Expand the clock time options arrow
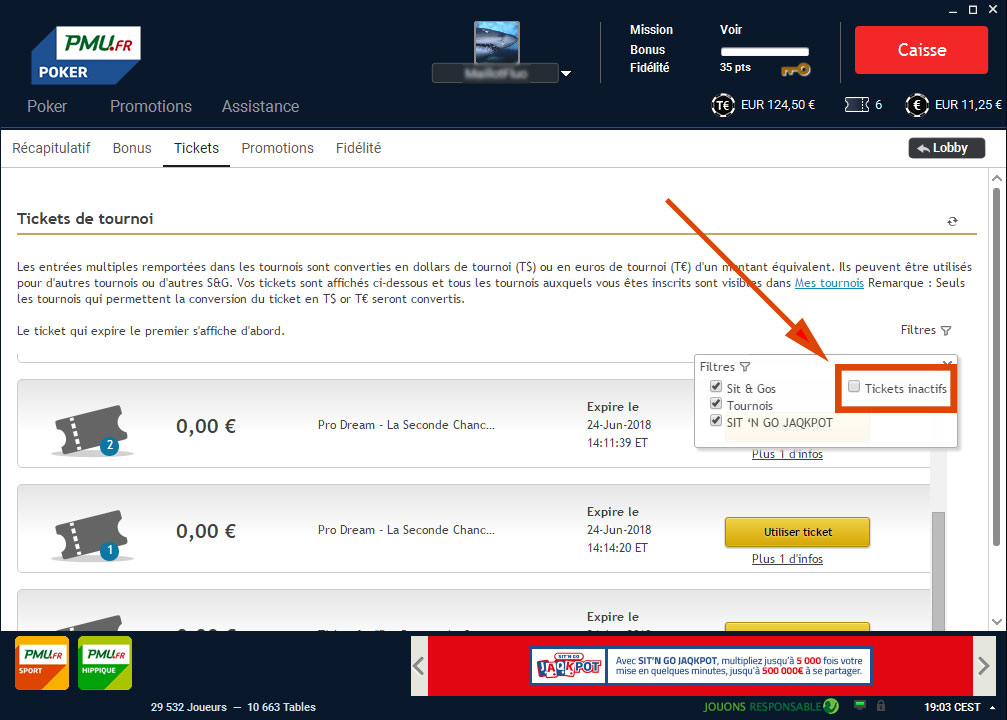Screen dimensions: 1007x720 tap(993, 707)
